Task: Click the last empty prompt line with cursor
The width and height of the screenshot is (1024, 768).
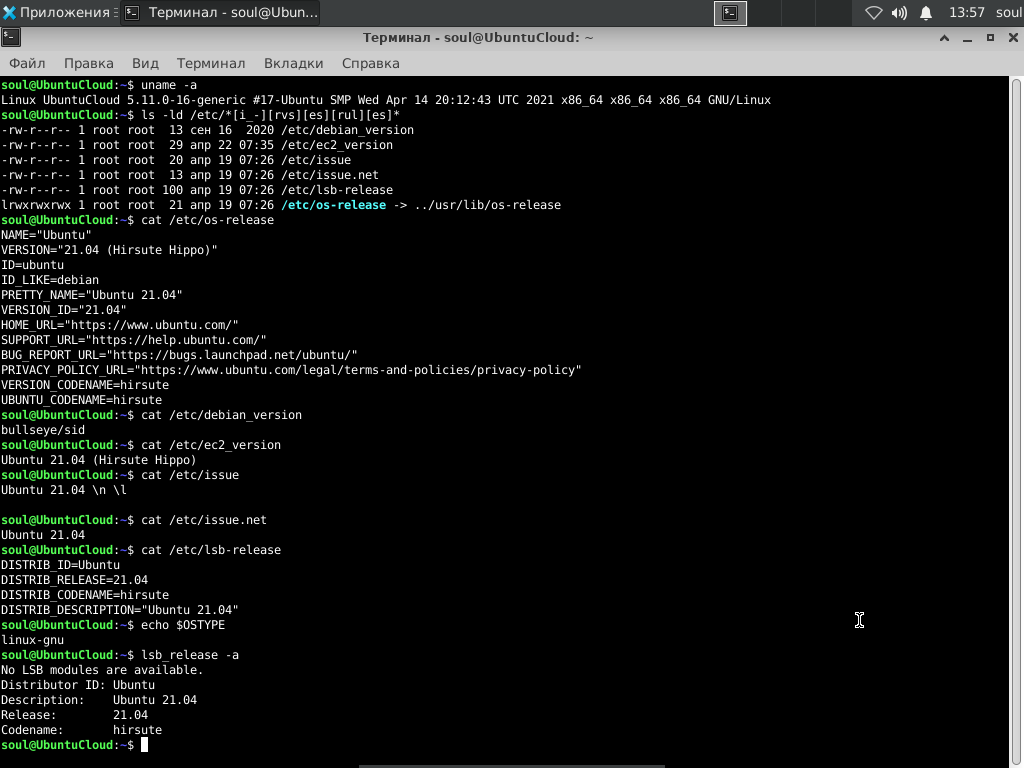Action: tap(74, 745)
